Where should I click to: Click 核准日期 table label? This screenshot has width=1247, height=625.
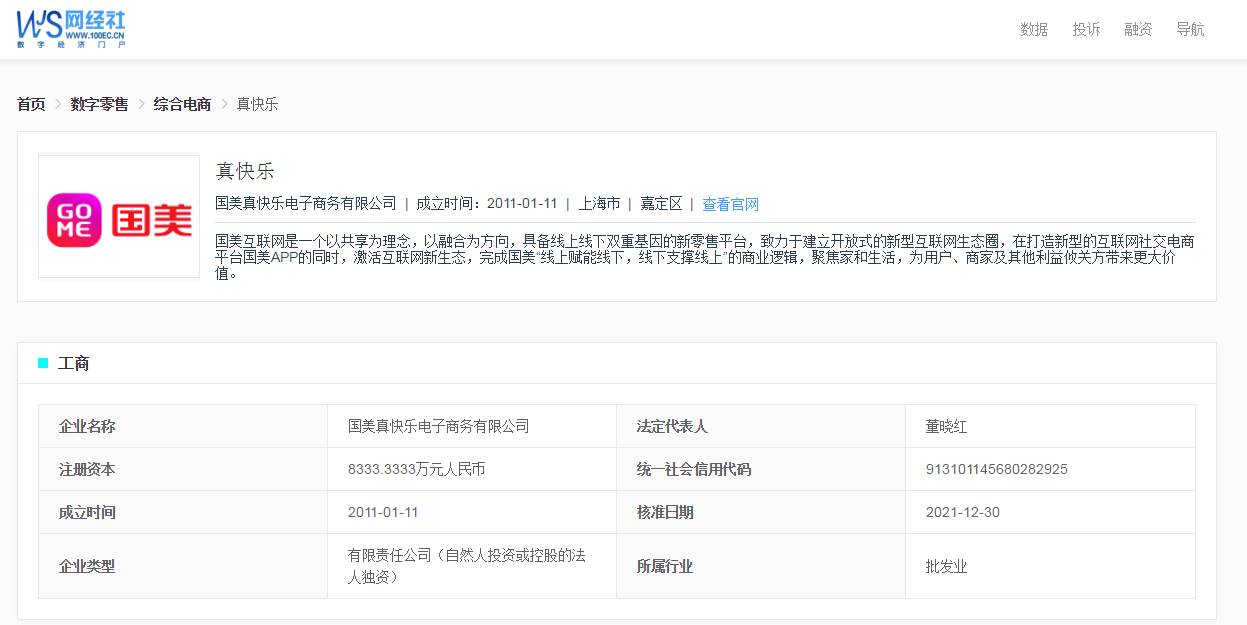pyautogui.click(x=665, y=512)
